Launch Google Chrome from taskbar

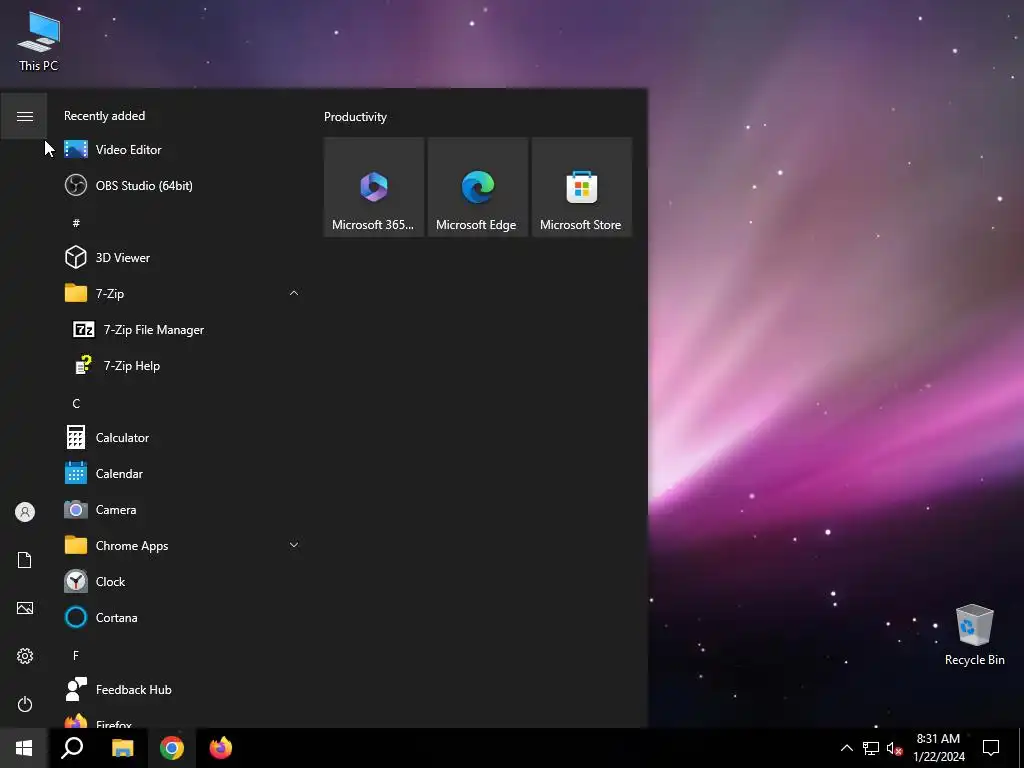(x=172, y=748)
